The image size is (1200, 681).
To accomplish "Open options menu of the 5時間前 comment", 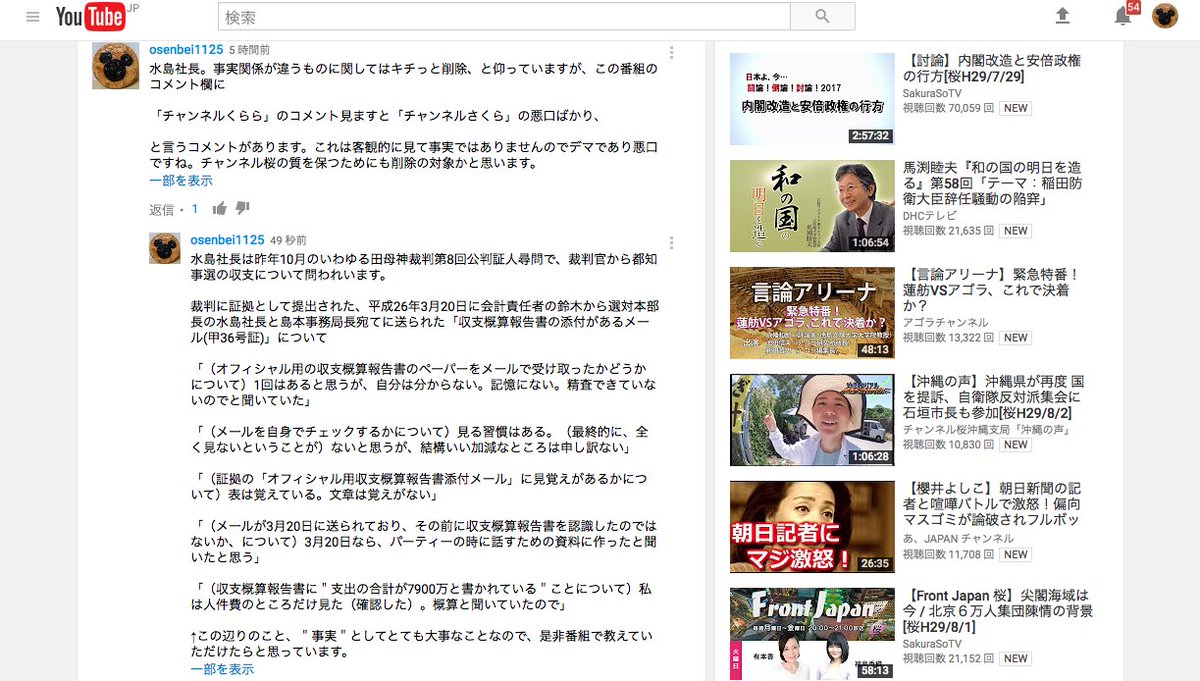I will point(671,53).
